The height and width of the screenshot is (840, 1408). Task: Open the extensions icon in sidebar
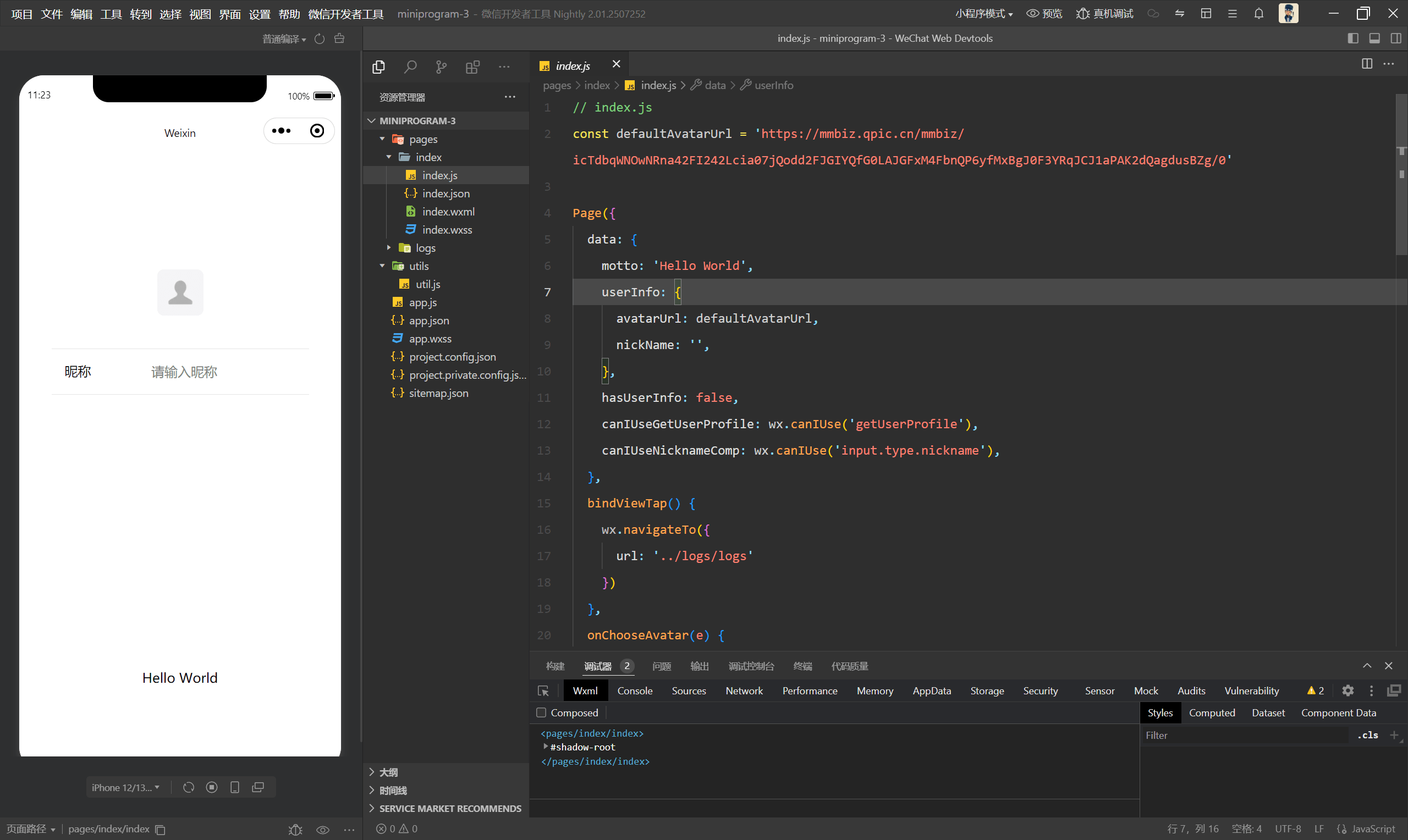[x=472, y=68]
